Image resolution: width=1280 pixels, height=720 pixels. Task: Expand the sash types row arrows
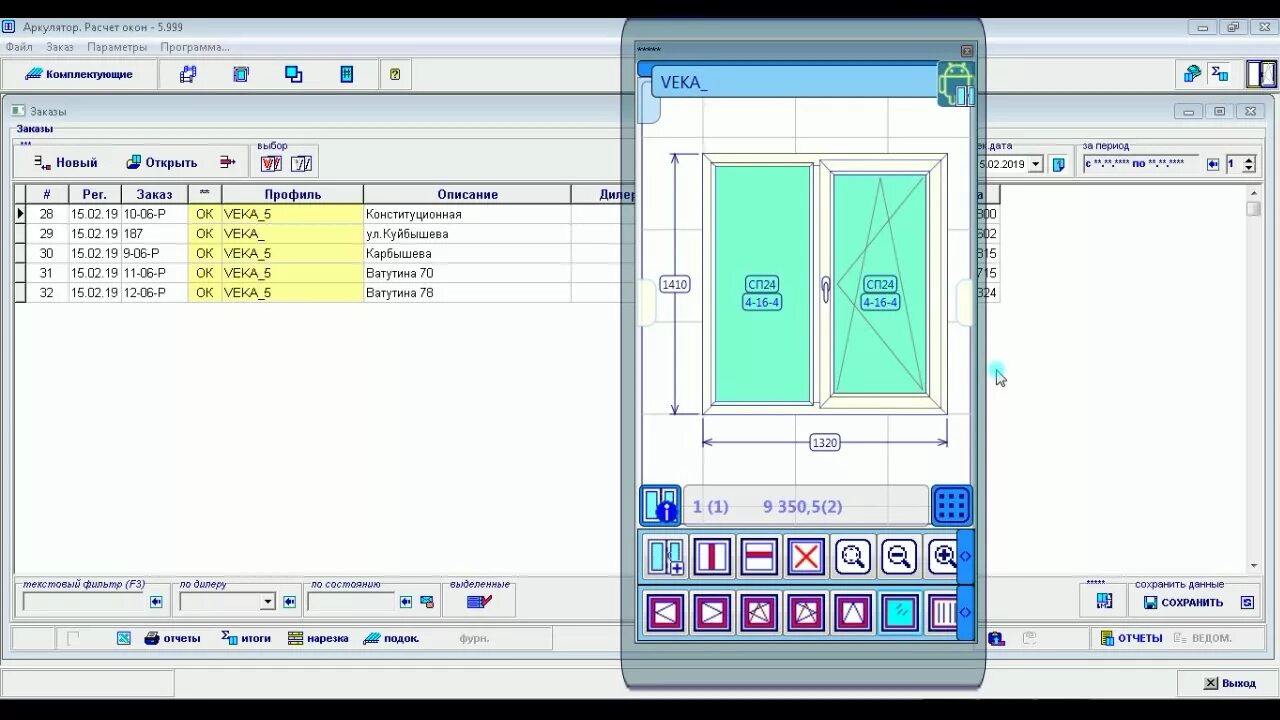pos(965,612)
